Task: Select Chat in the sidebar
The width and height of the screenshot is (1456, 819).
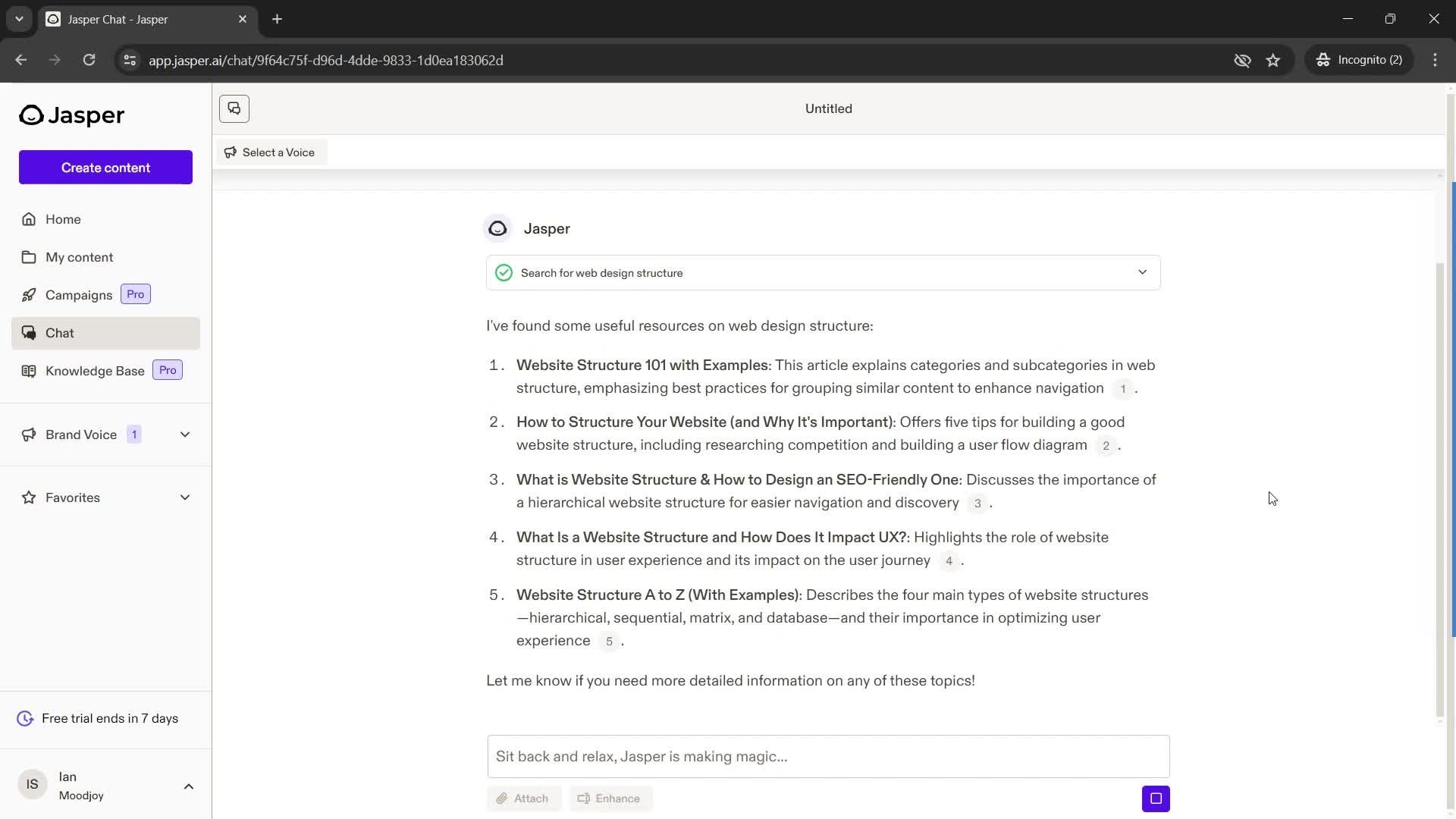Action: tap(105, 333)
